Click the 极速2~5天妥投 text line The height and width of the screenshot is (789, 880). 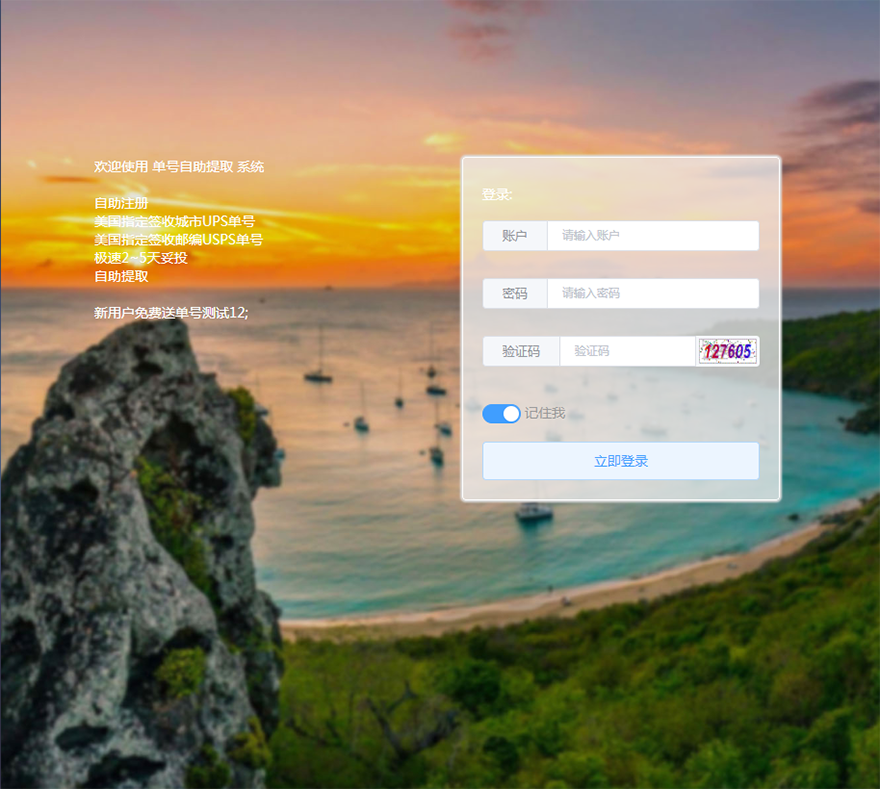pos(140,258)
